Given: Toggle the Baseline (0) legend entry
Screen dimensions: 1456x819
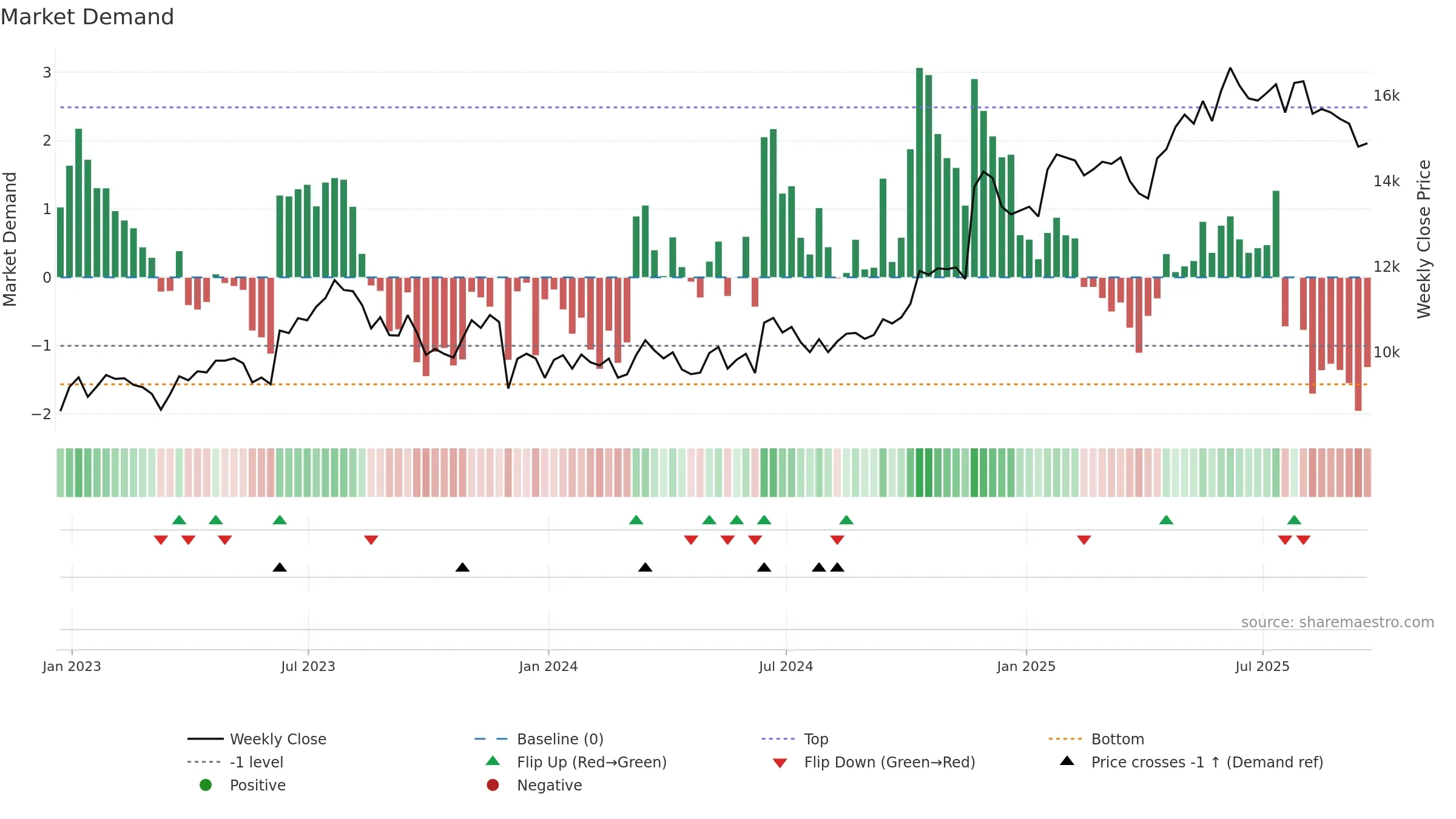Looking at the screenshot, I should coord(539,739).
